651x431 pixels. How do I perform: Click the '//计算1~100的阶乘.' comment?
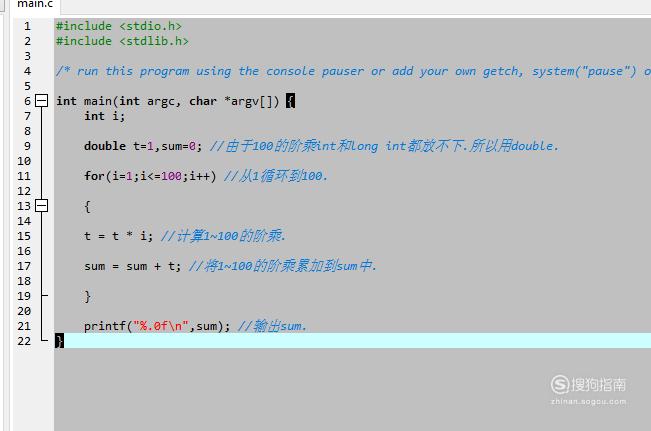223,236
